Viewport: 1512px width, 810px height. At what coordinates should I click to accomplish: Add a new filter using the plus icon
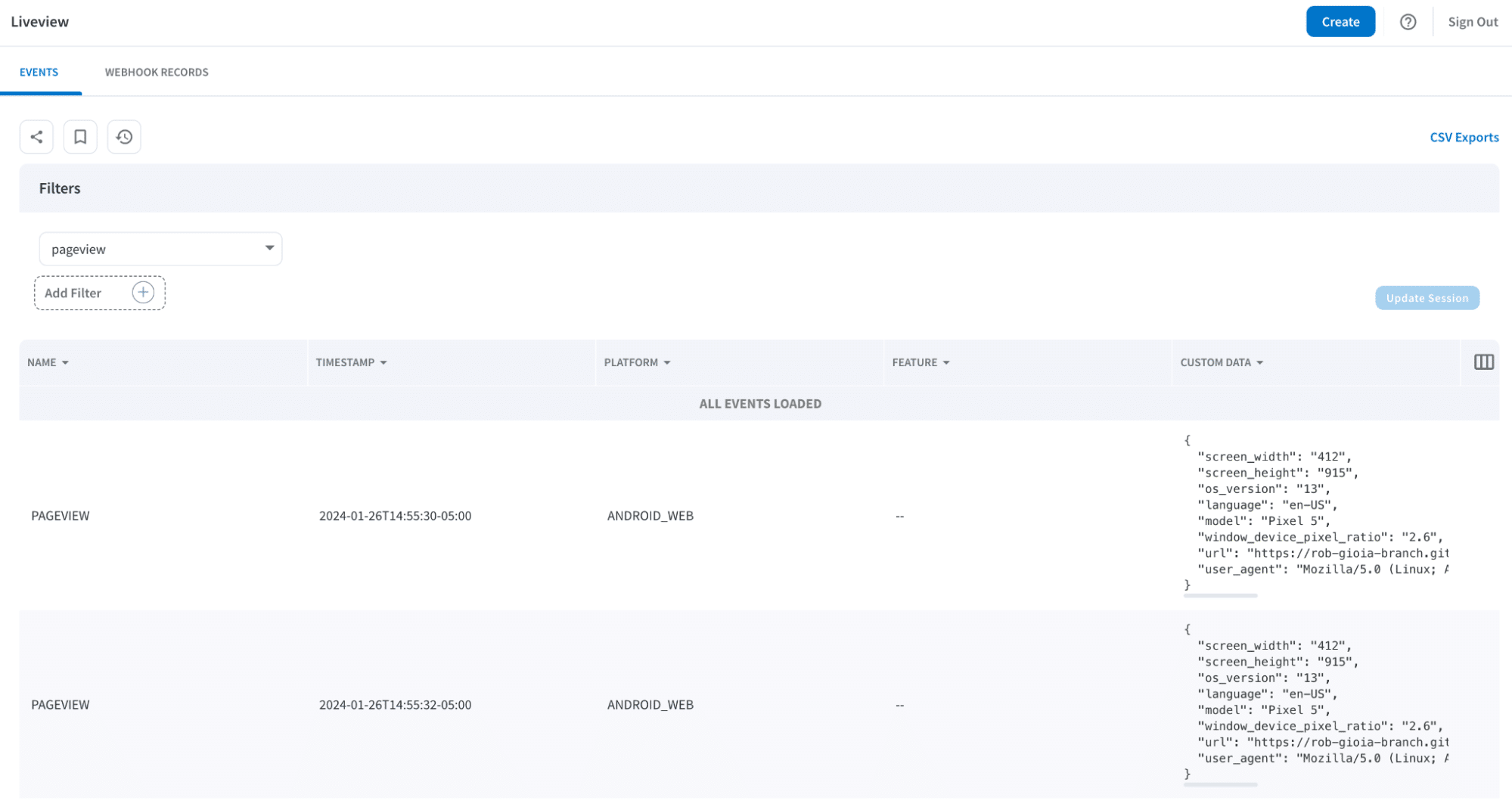click(143, 292)
